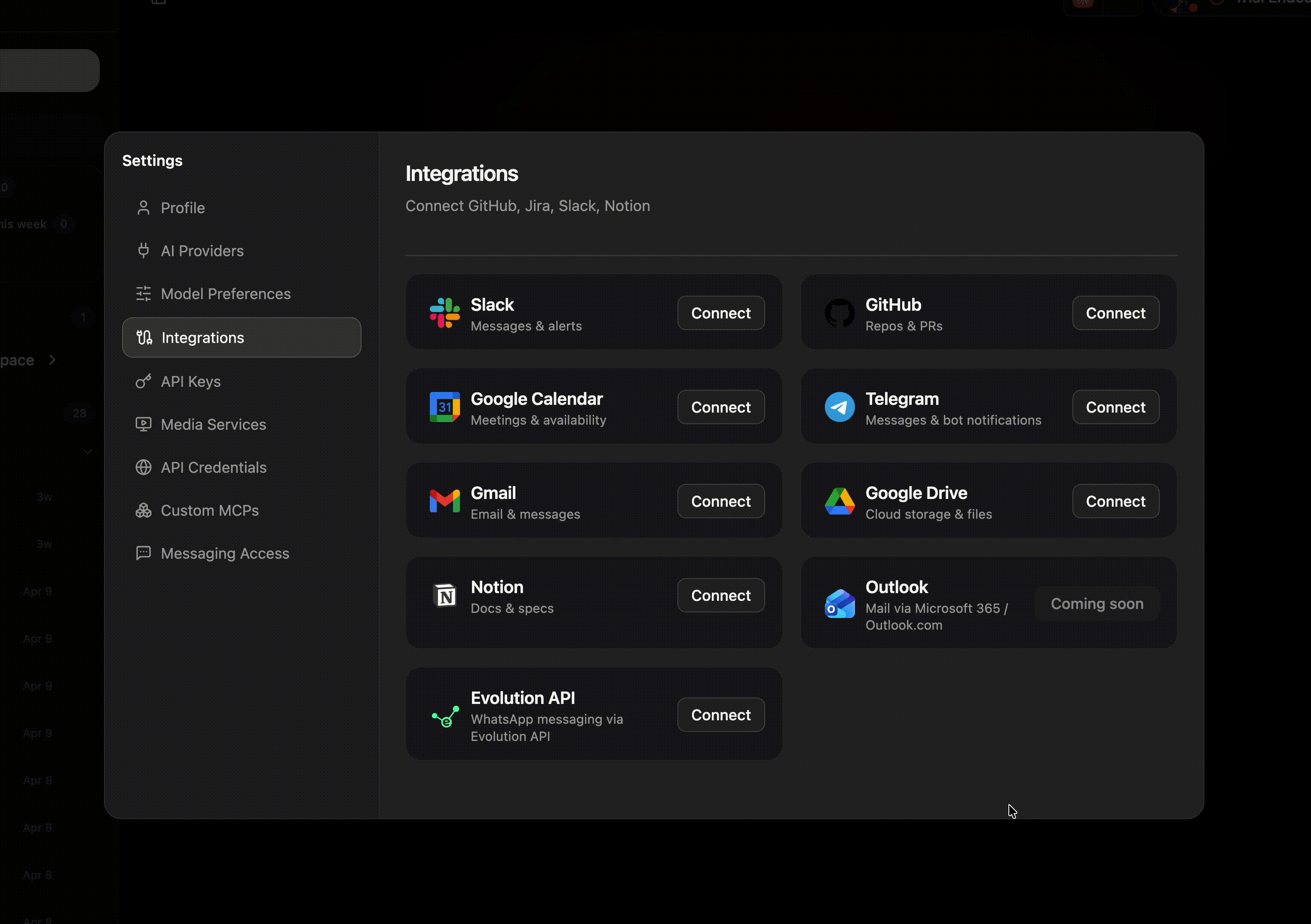The width and height of the screenshot is (1311, 924).
Task: Connect the Google Calendar integration
Action: tap(720, 407)
